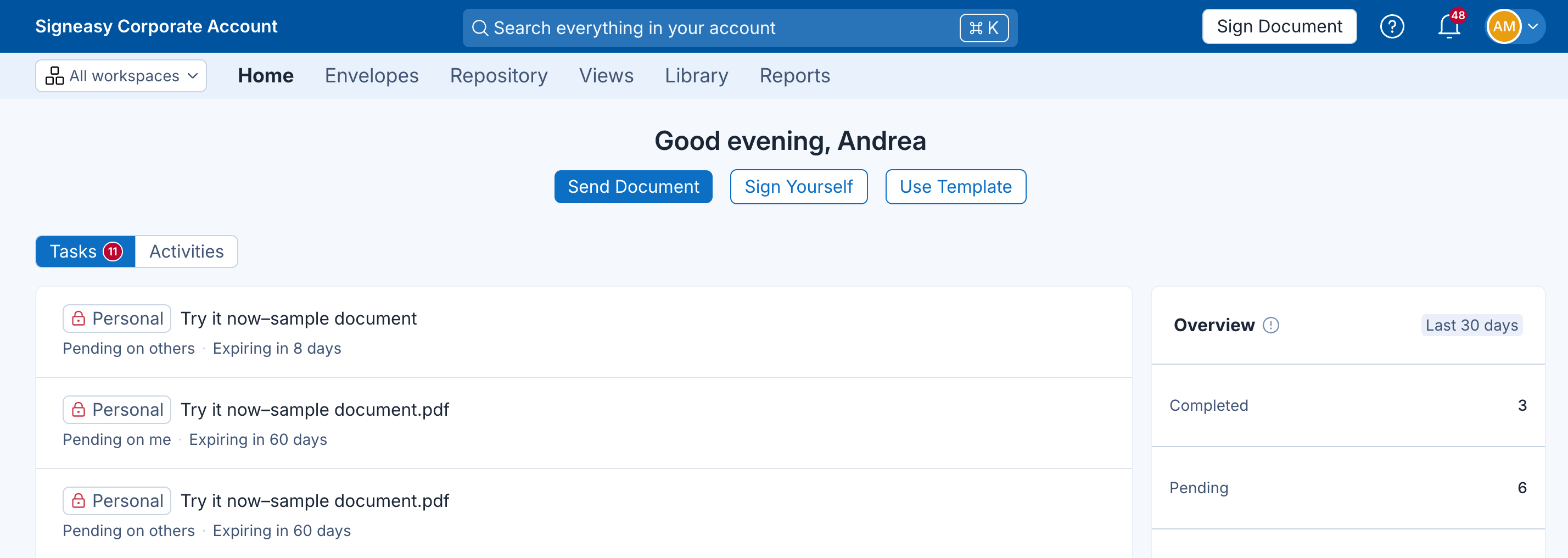
Task: Open account menu chevron beside avatar
Action: 1533,27
